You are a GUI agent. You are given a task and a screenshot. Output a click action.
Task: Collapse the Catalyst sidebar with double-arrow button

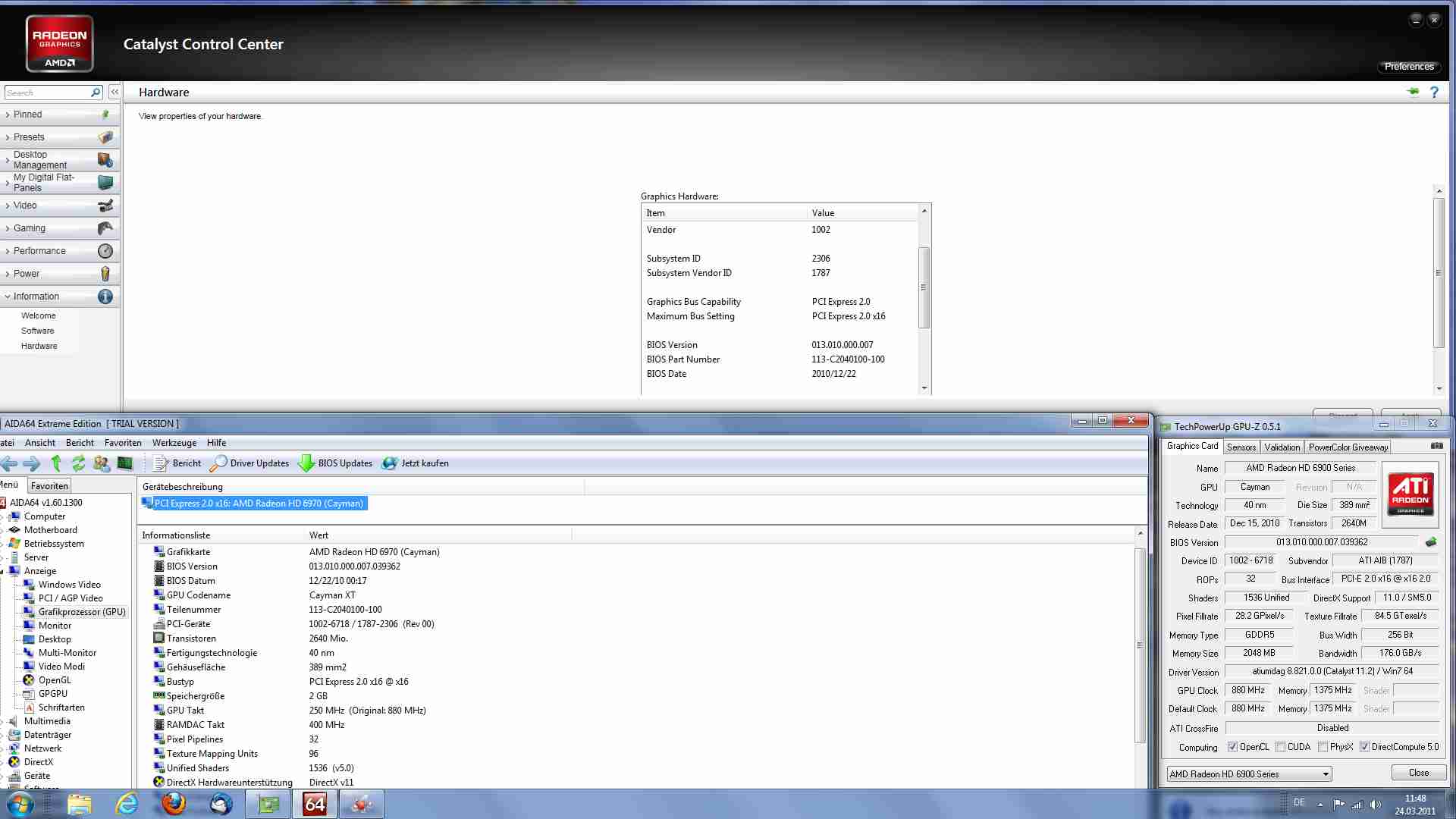115,92
